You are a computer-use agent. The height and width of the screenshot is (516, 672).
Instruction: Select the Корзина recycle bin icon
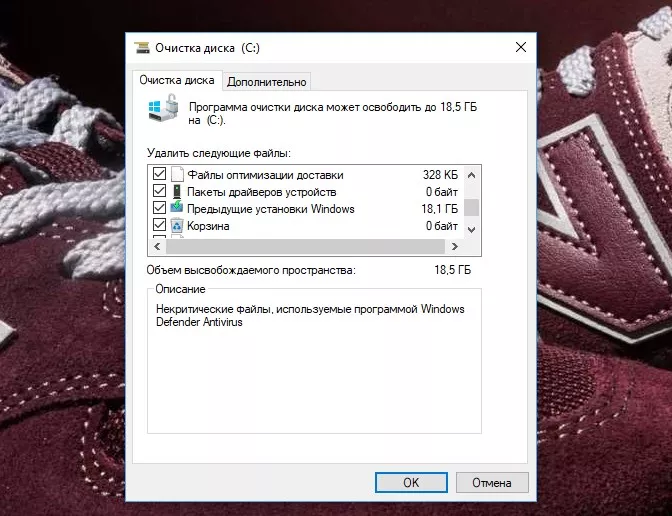click(176, 226)
